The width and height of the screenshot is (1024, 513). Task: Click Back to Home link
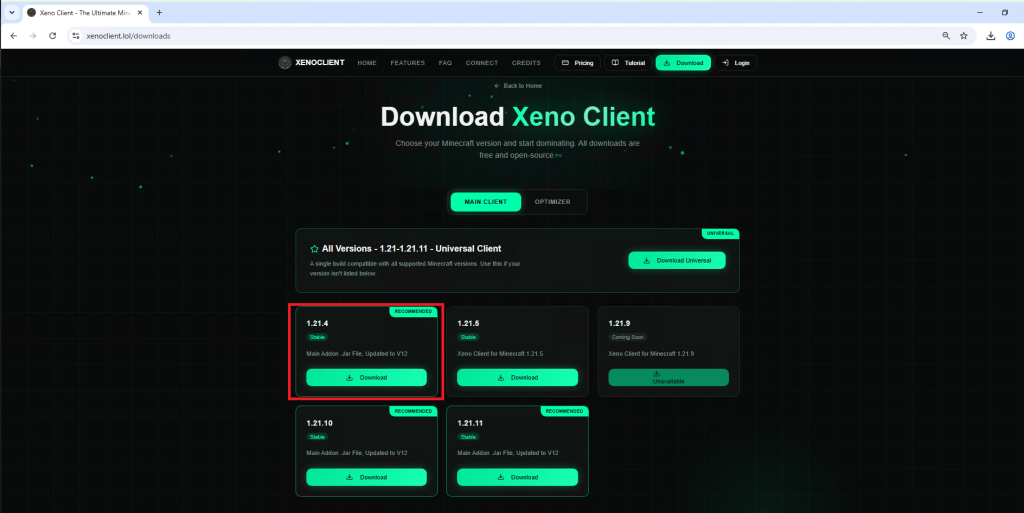pyautogui.click(x=518, y=86)
